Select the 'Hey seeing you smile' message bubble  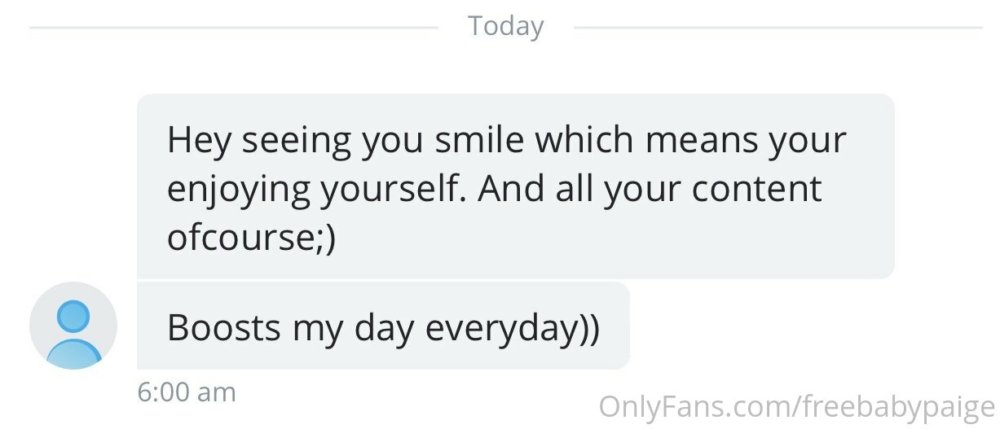click(515, 186)
